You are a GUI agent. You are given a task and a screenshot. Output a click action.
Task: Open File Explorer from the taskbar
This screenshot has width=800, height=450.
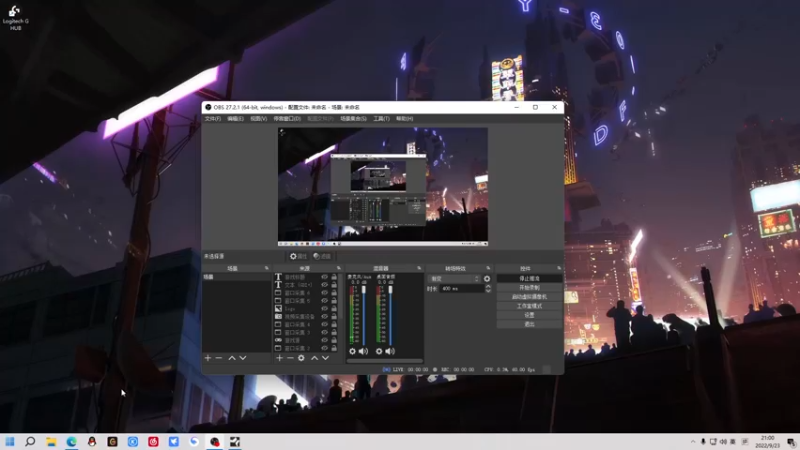point(51,441)
